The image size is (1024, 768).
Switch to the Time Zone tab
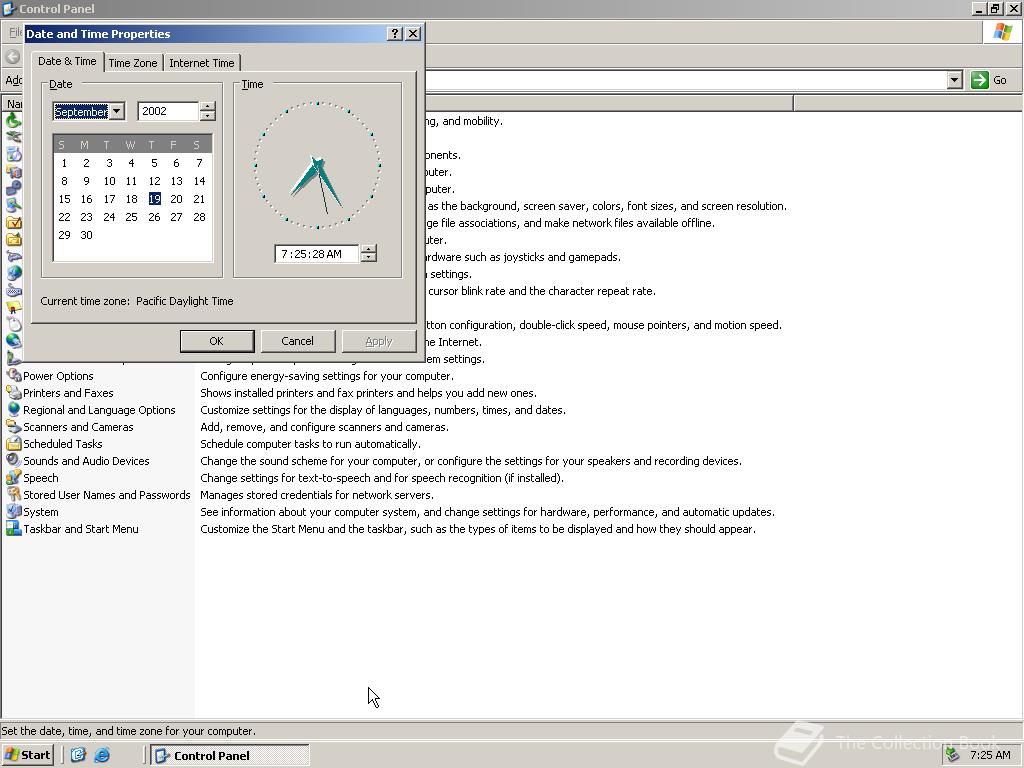pos(133,63)
